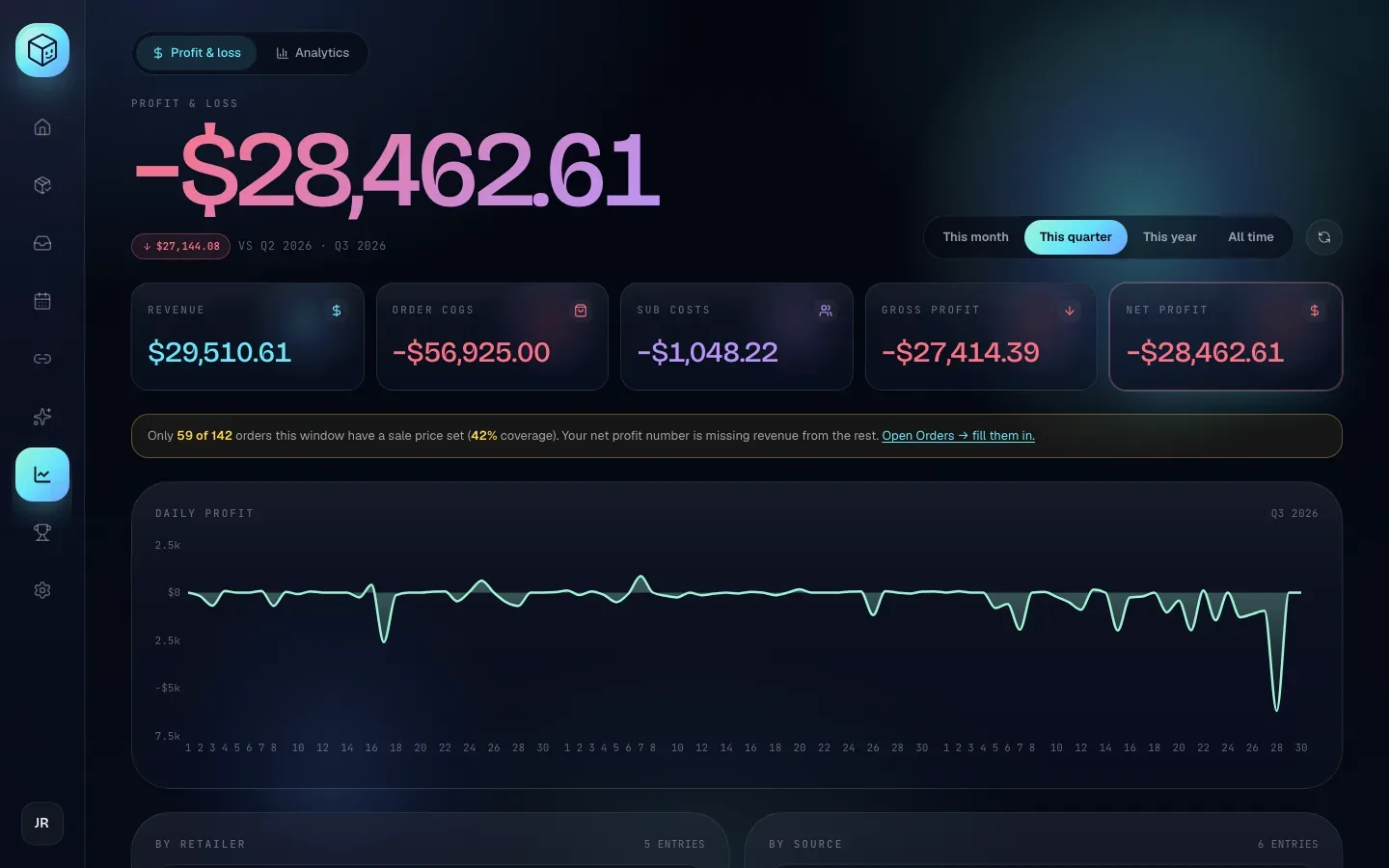Select the This month range
This screenshot has height=868, width=1389.
pyautogui.click(x=975, y=237)
